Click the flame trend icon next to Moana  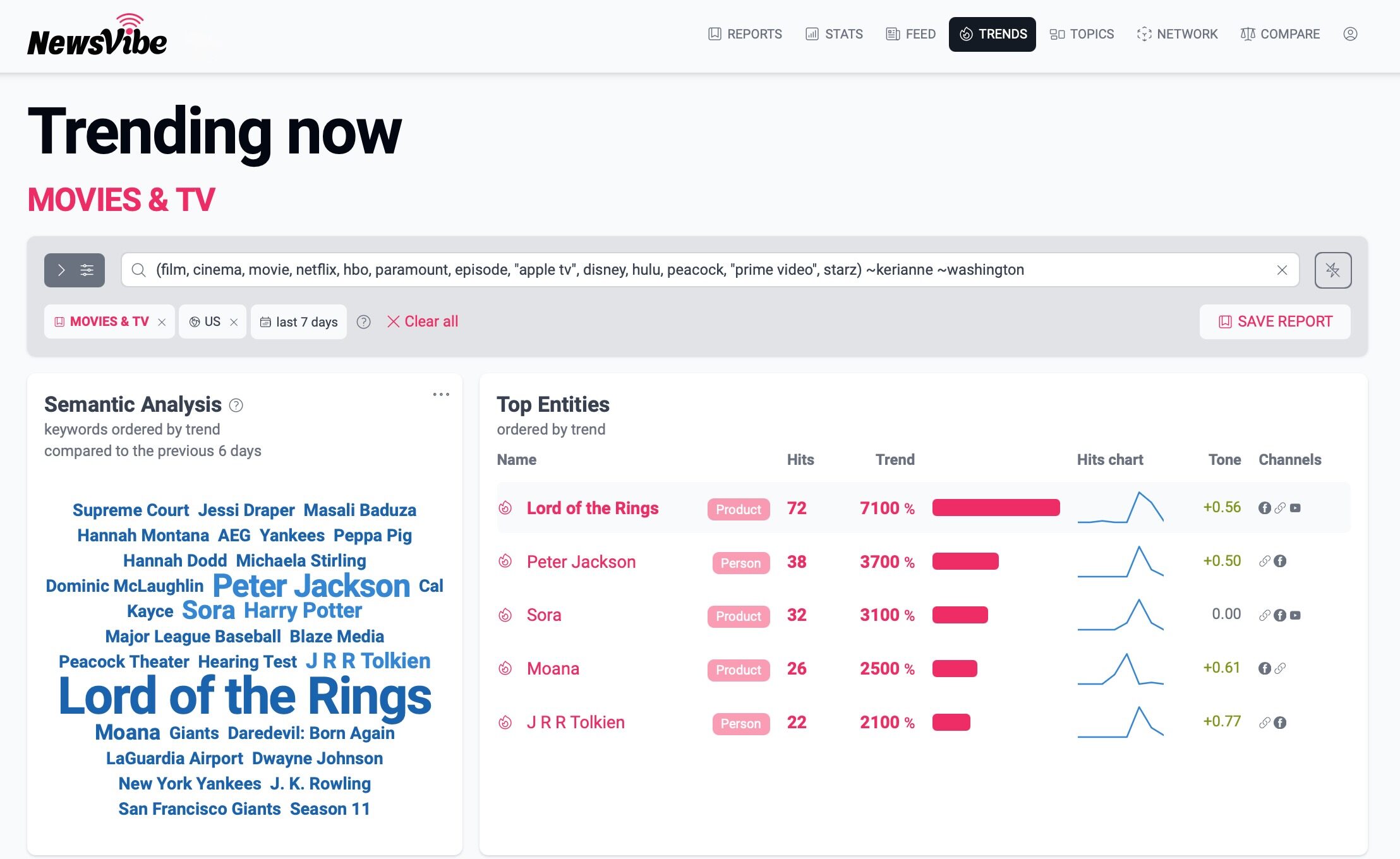pos(505,668)
